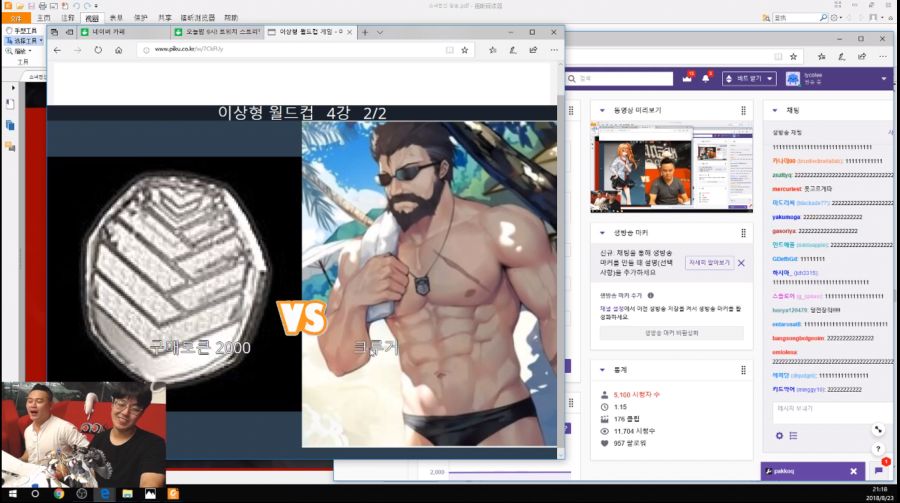
Task: Choose the muscular beach character image
Action: pyautogui.click(x=429, y=284)
